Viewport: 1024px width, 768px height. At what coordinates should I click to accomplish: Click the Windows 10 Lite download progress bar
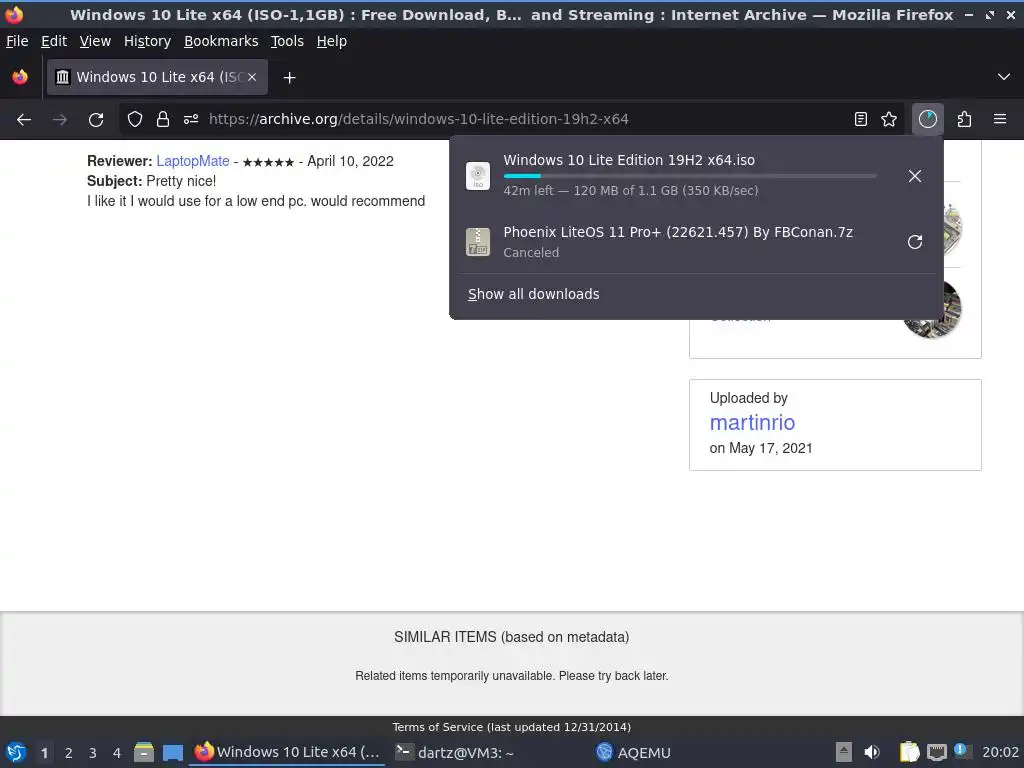[x=690, y=176]
